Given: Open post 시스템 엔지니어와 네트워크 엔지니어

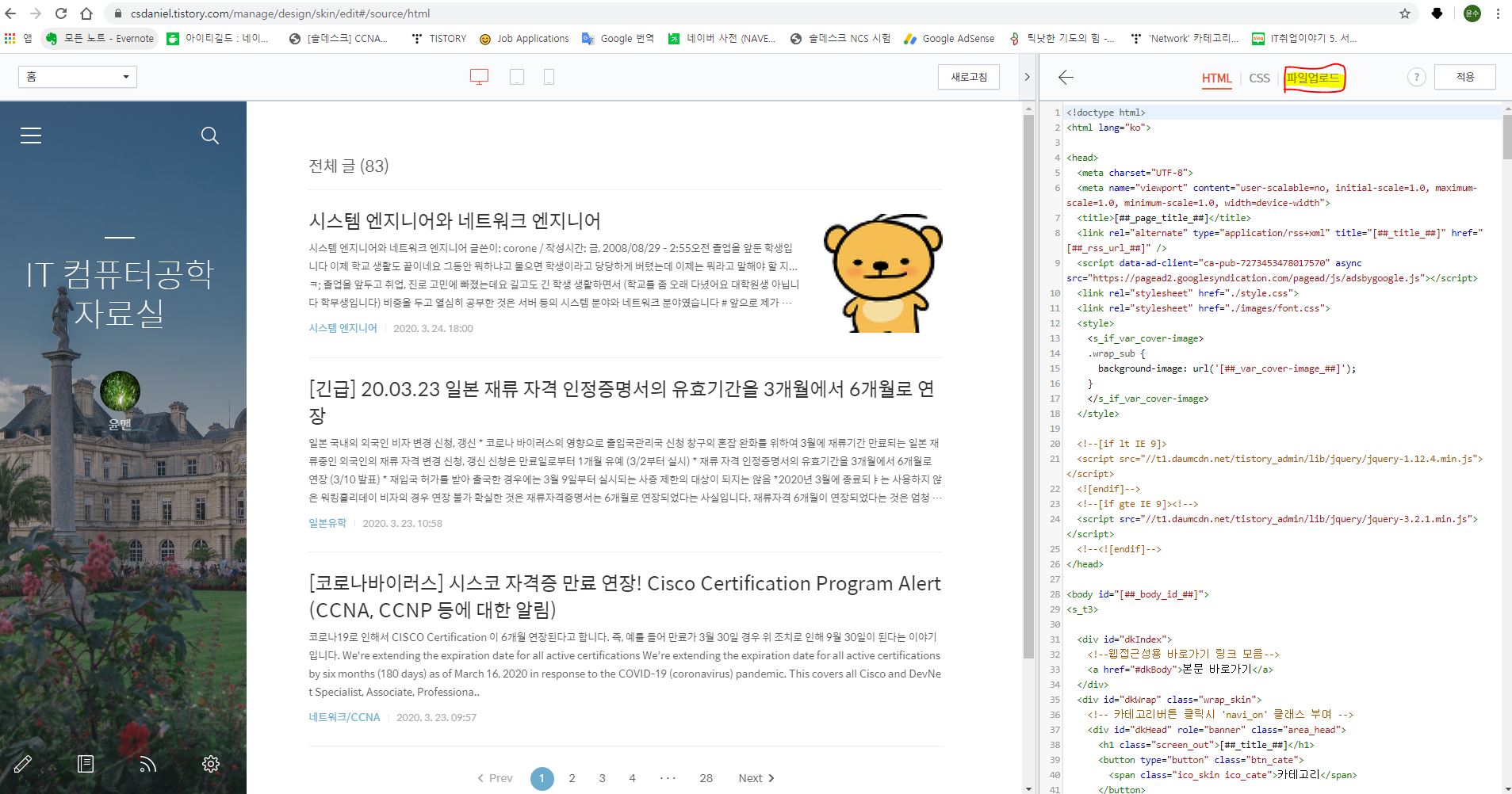Looking at the screenshot, I should pos(454,220).
